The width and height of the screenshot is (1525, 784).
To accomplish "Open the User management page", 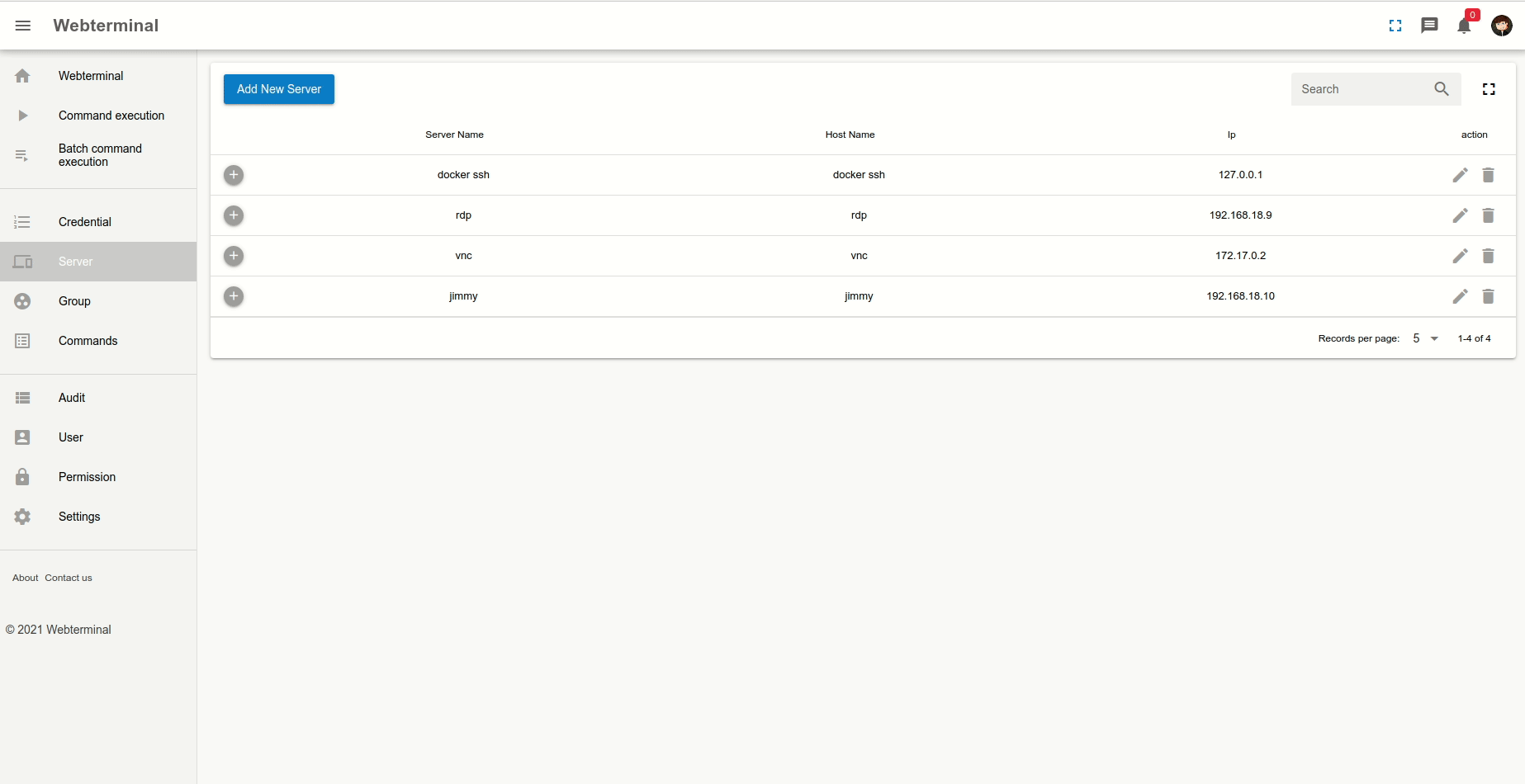I will [x=98, y=437].
